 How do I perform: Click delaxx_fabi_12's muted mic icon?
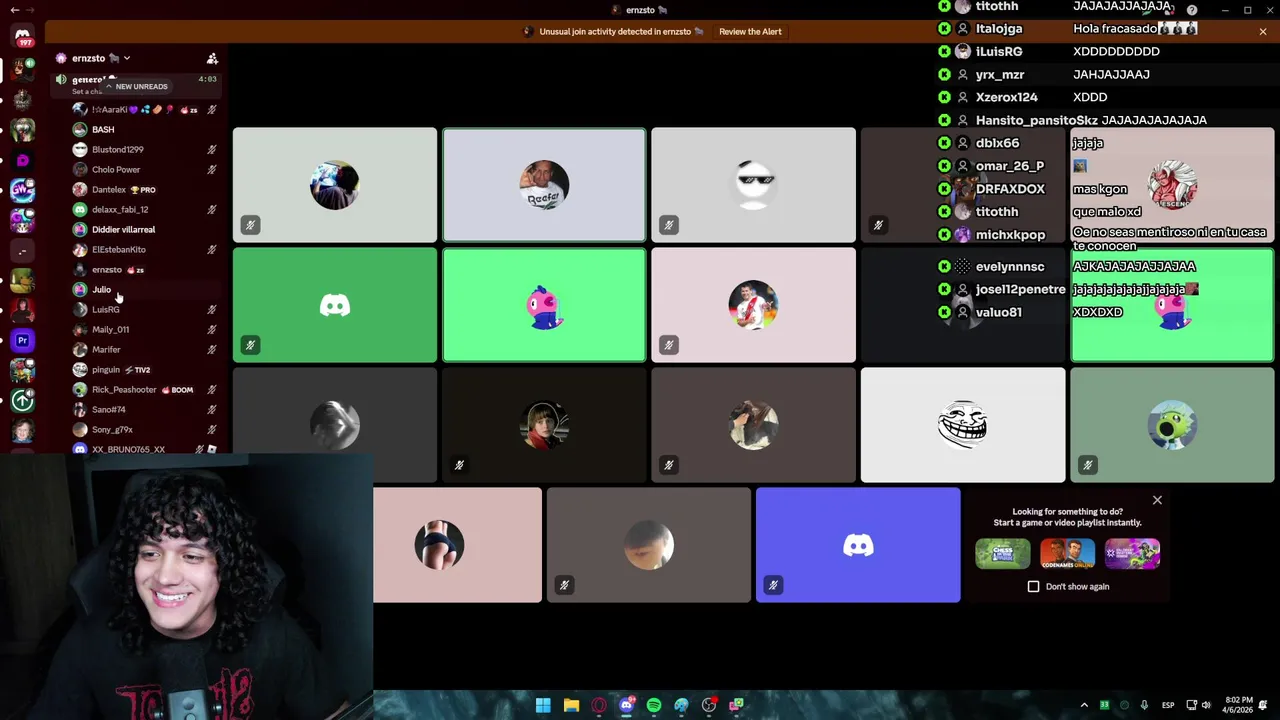tap(212, 210)
